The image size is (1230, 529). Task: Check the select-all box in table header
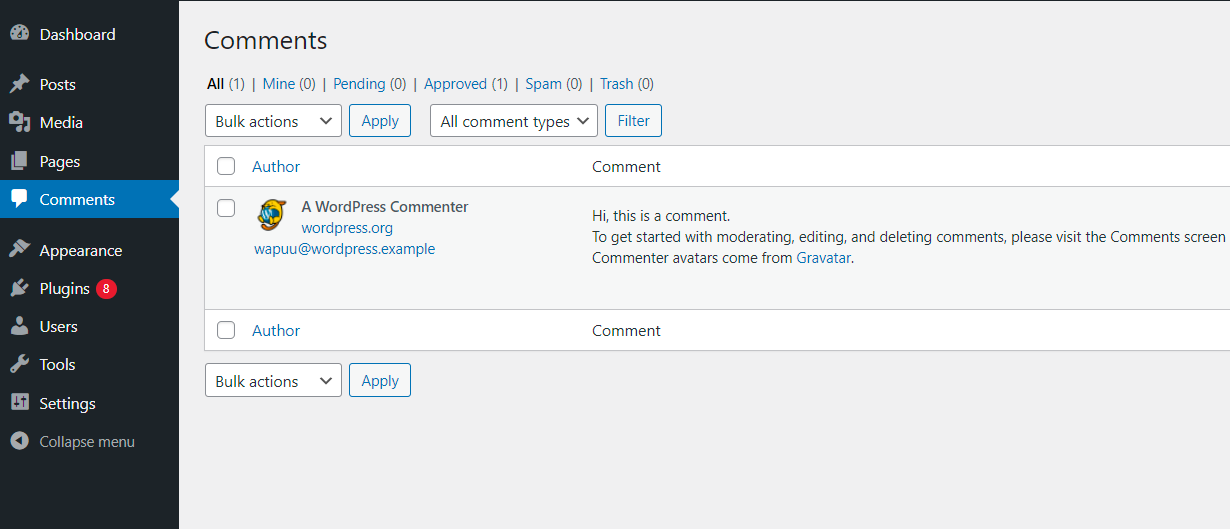[x=226, y=166]
